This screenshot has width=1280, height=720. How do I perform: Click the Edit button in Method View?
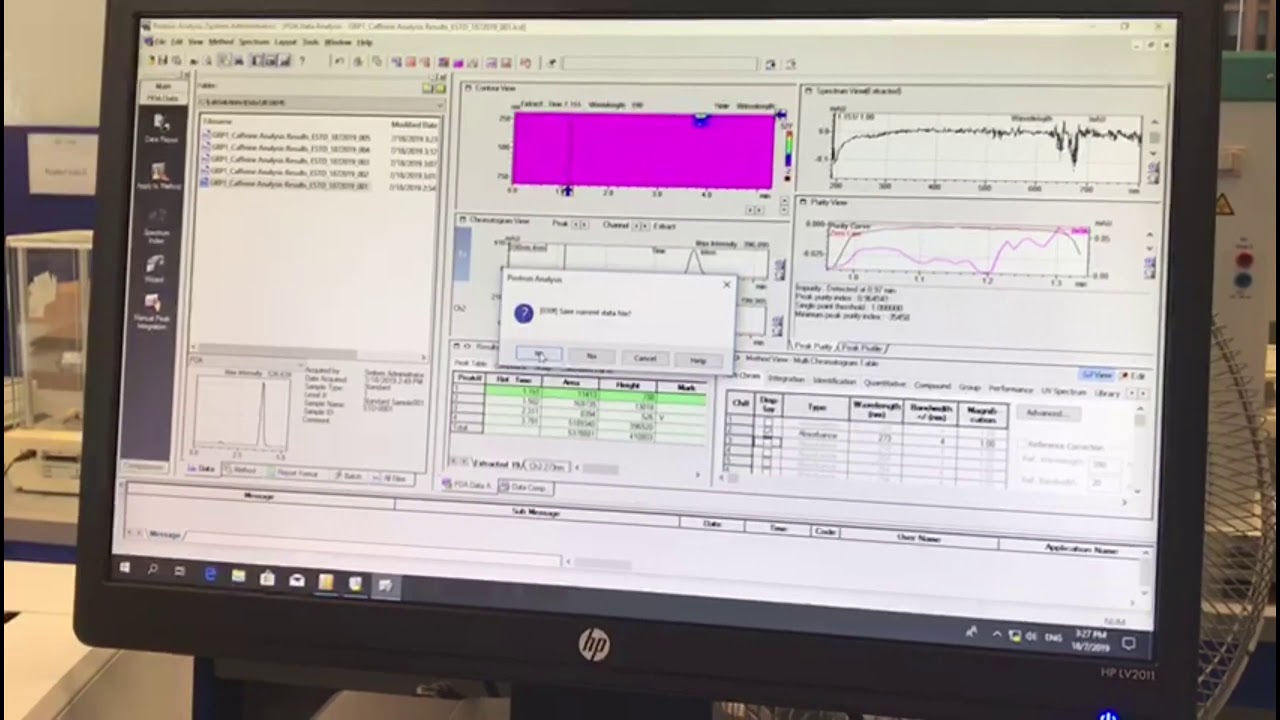click(x=1134, y=376)
